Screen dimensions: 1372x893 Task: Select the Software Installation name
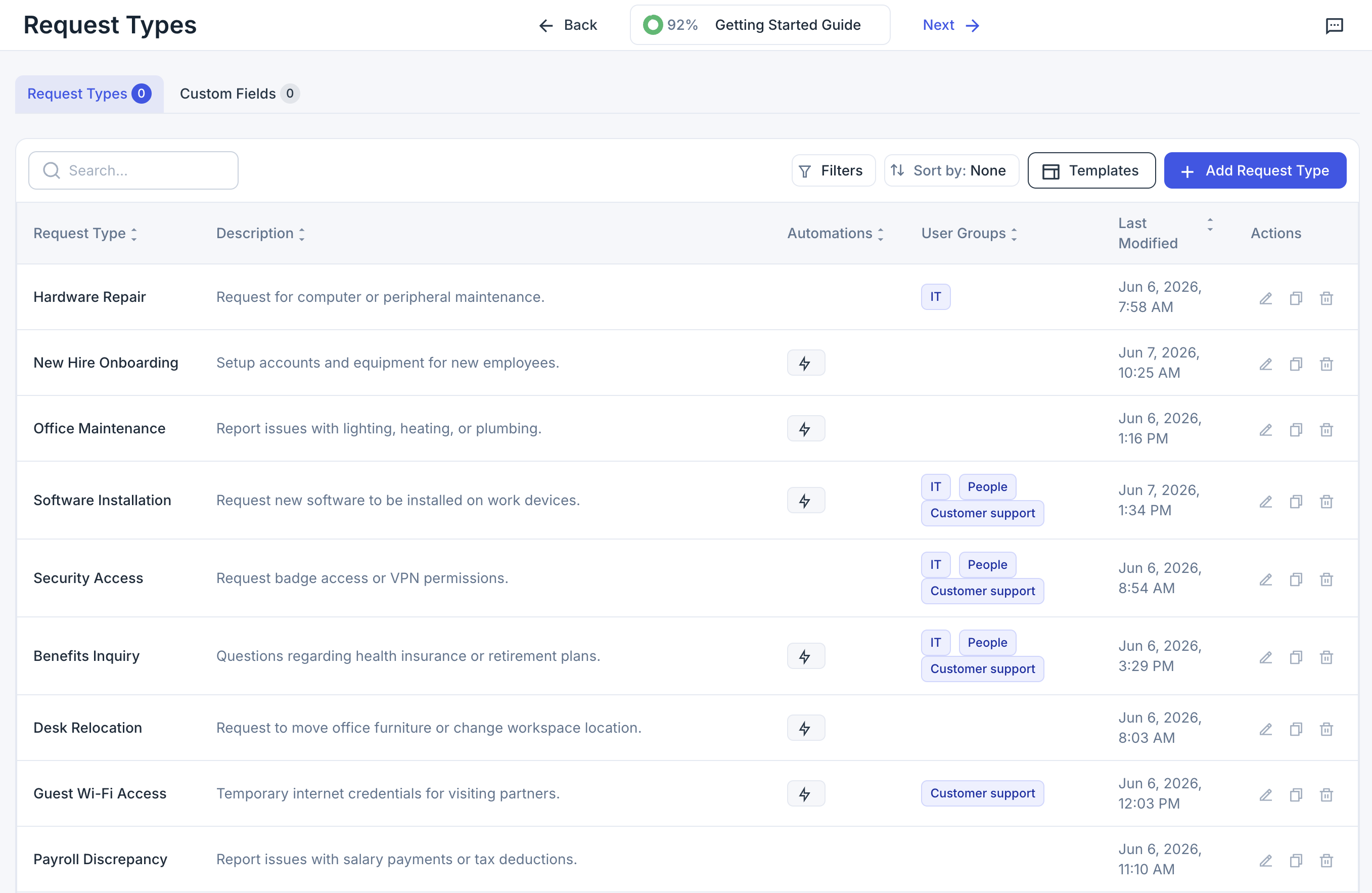(x=102, y=501)
